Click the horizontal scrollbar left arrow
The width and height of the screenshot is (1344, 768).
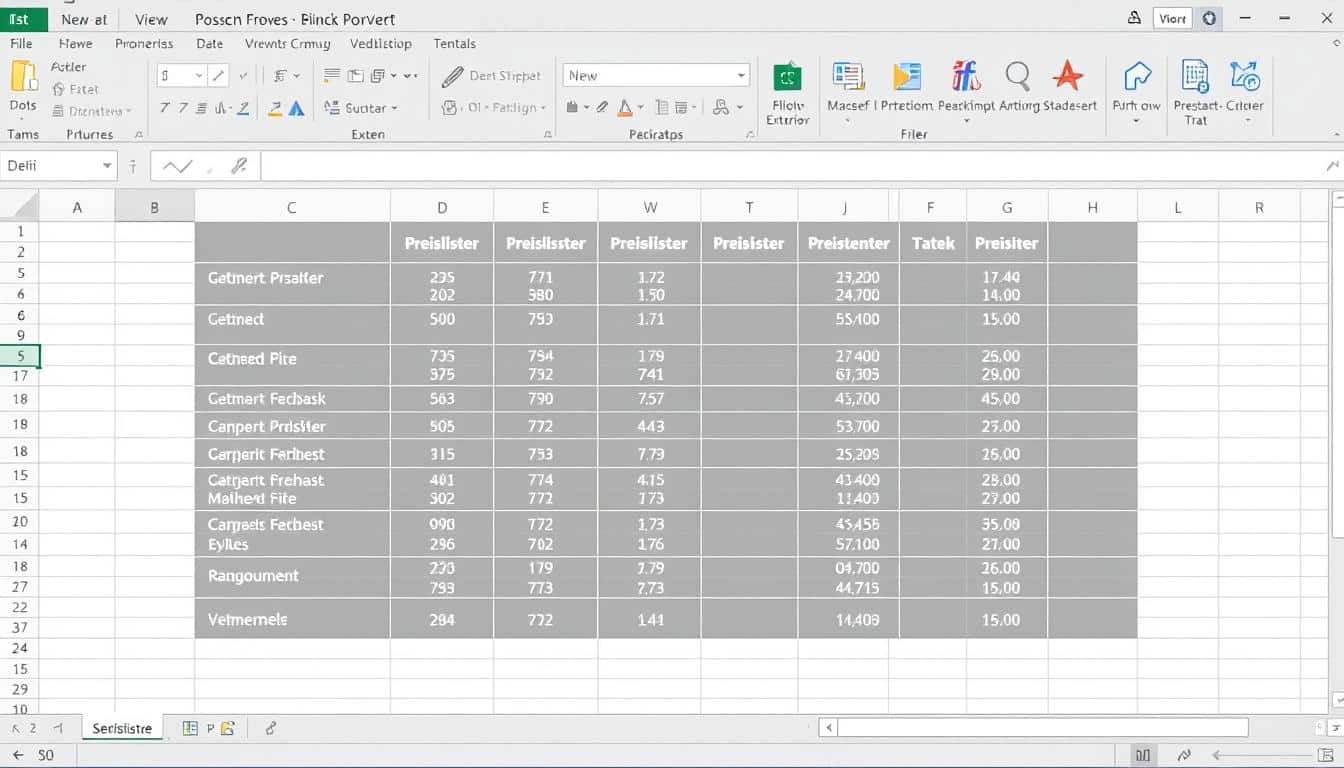point(827,728)
